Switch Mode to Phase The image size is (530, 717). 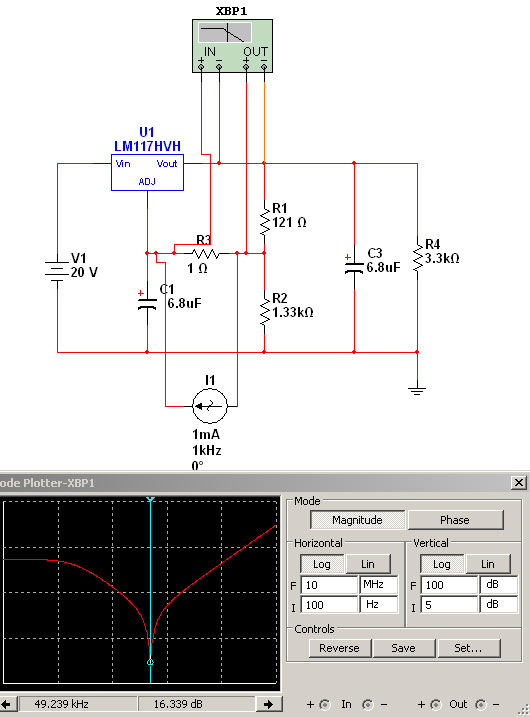point(455,520)
